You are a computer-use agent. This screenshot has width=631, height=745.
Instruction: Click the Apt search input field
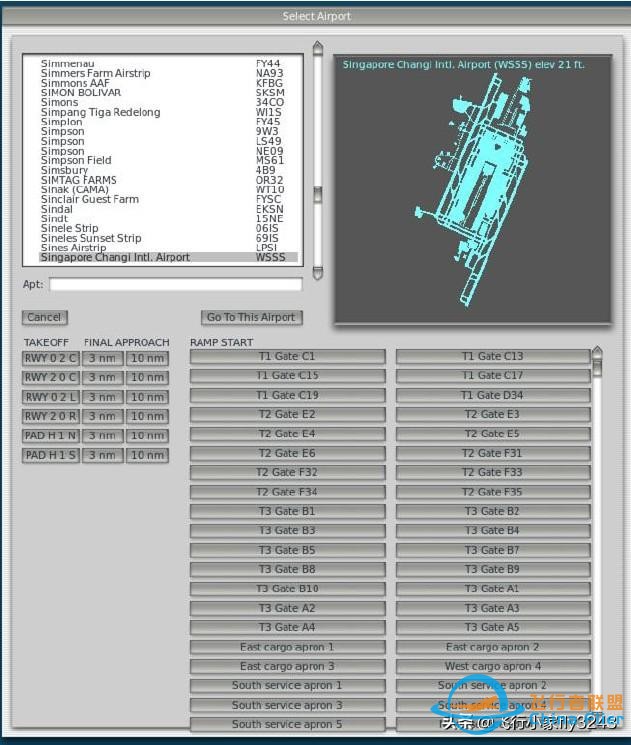pyautogui.click(x=176, y=284)
